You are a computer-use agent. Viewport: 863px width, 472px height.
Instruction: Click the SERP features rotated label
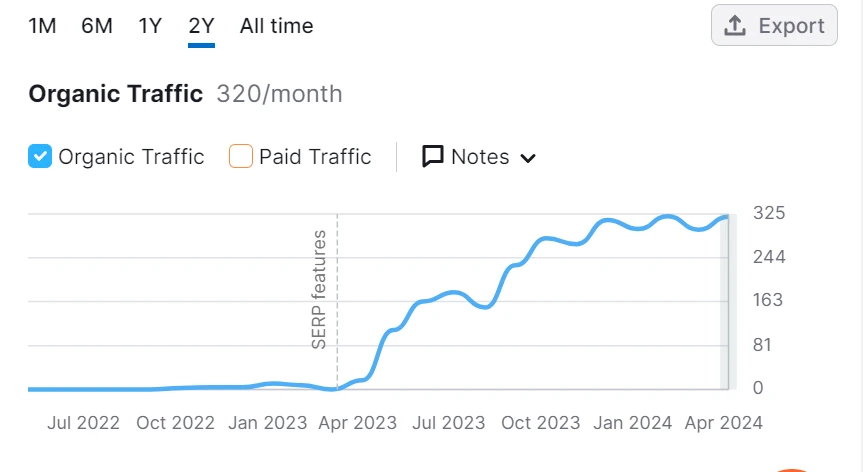(319, 289)
